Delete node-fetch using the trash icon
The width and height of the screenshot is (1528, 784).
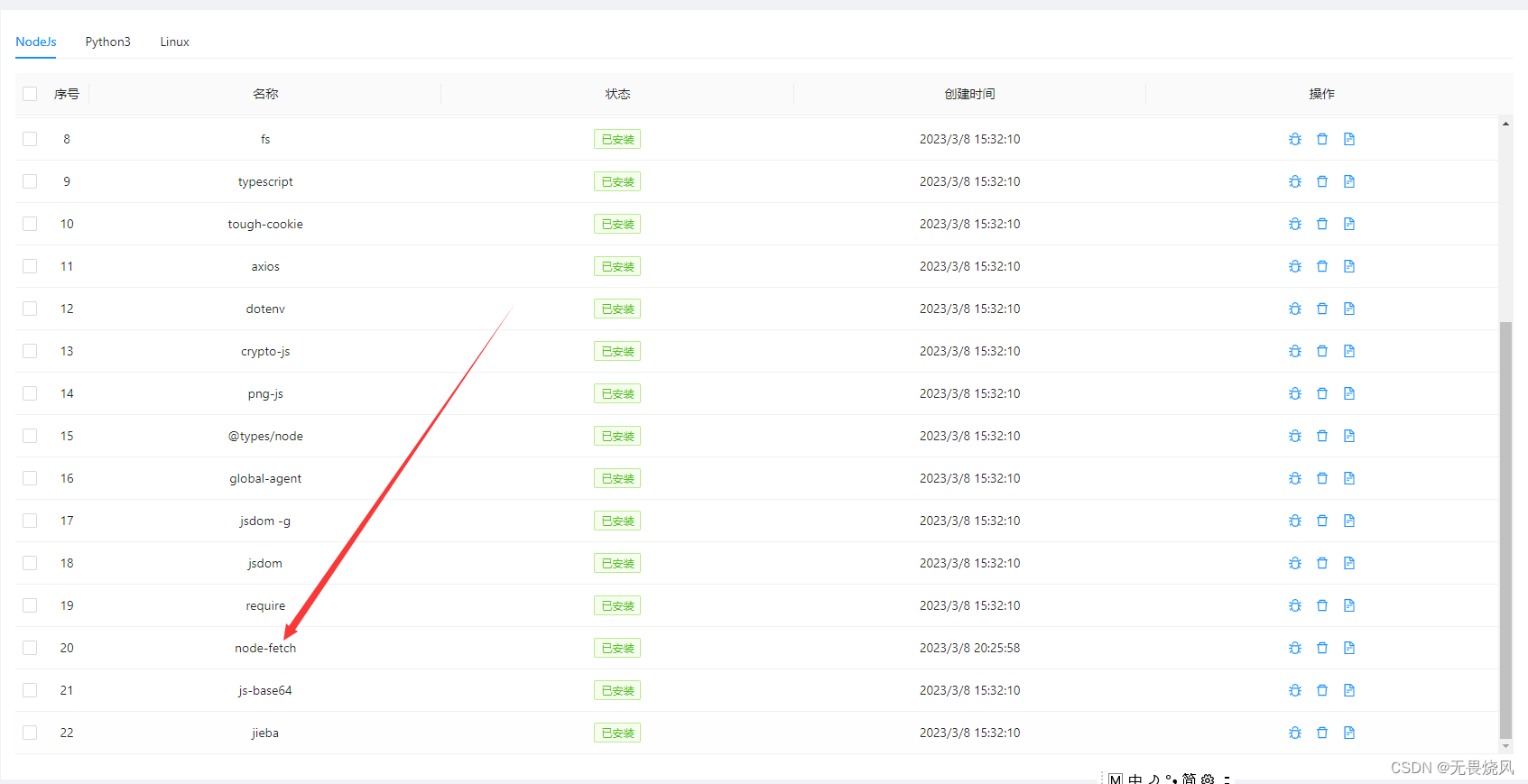click(x=1322, y=648)
